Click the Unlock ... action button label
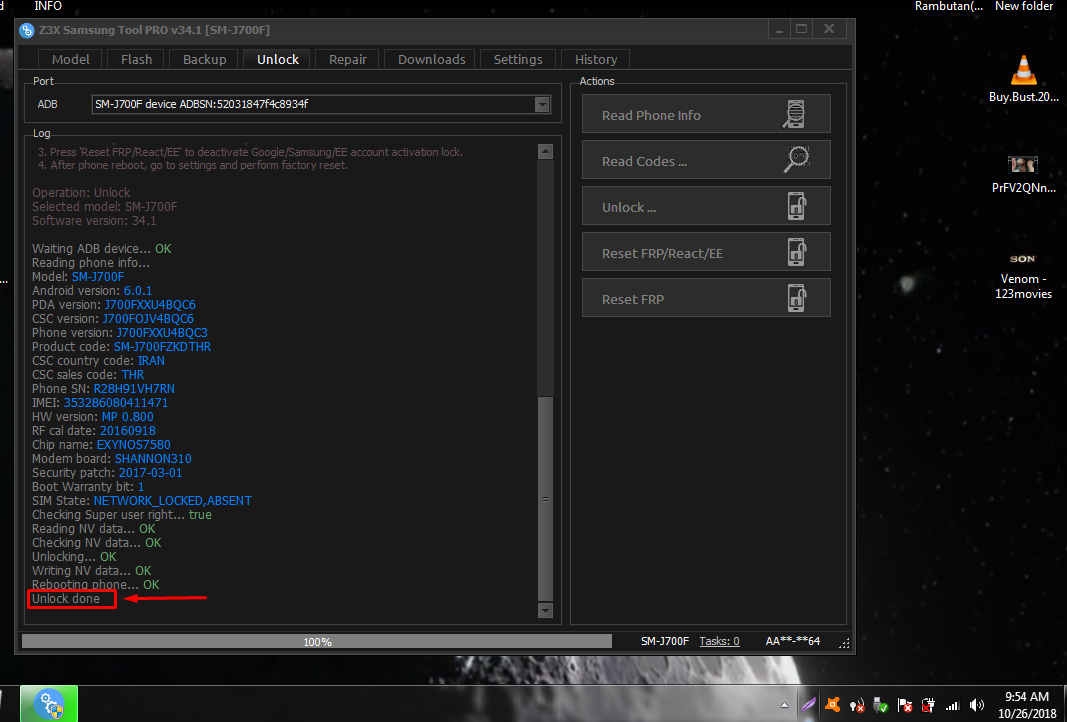The height and width of the screenshot is (722, 1067). (x=629, y=208)
